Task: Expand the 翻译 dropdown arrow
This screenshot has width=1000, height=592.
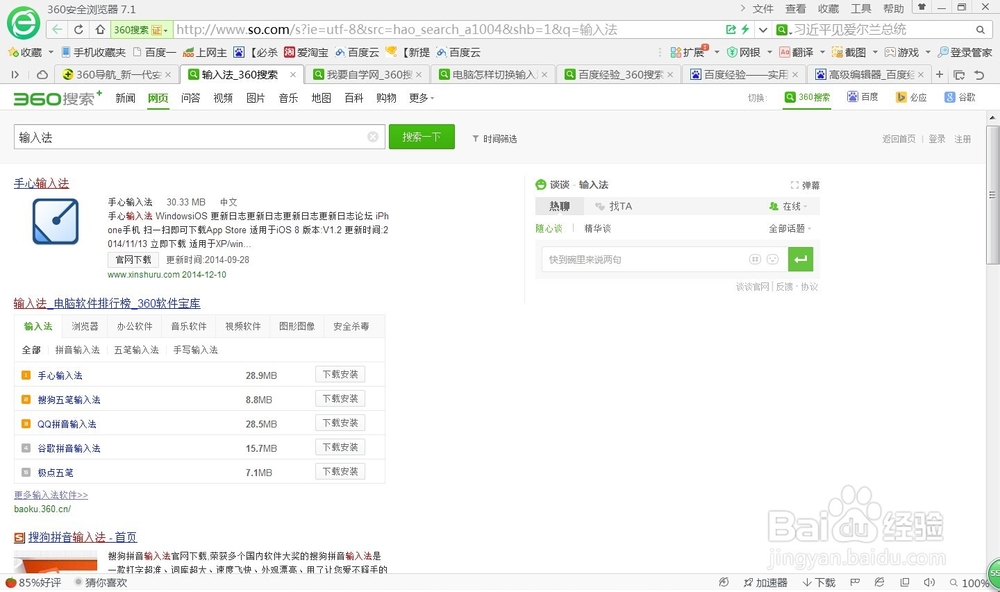Action: click(822, 52)
